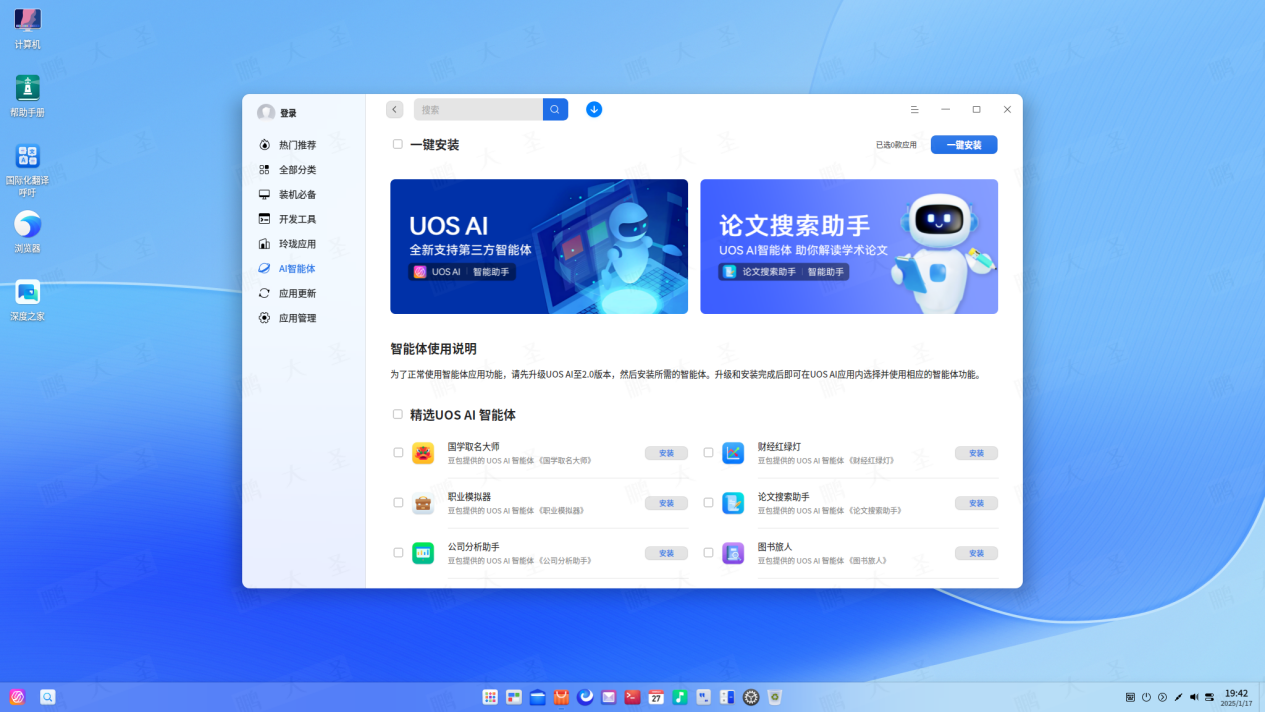Check the 财经红绿灯 checkbox

[708, 453]
